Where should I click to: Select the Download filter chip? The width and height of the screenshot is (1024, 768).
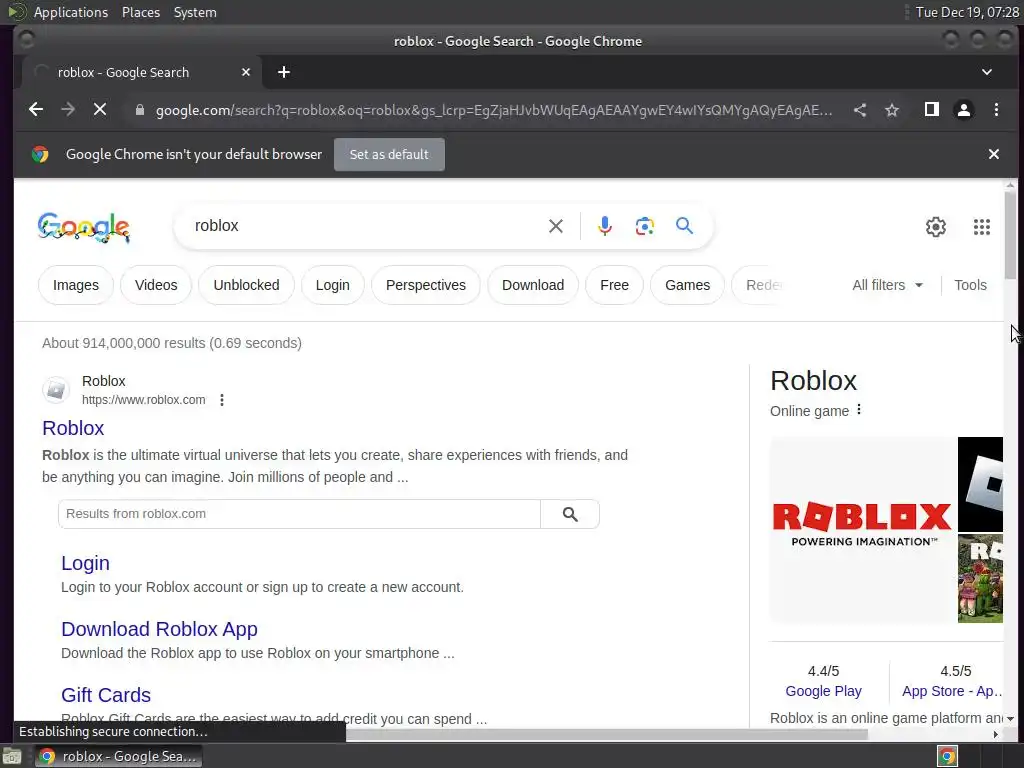(533, 285)
